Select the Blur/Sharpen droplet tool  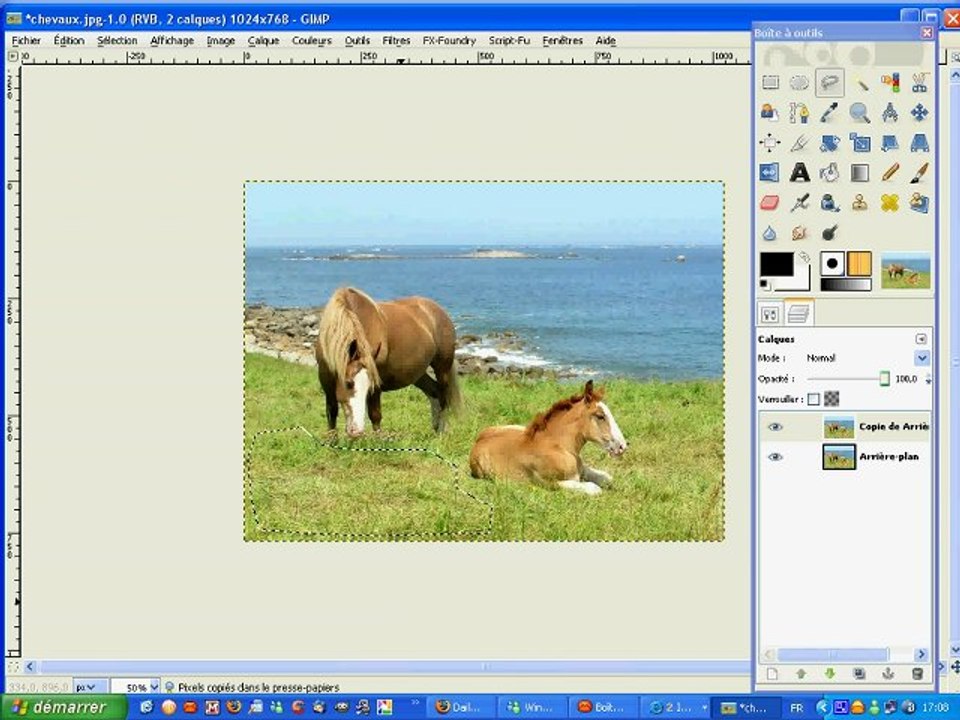pyautogui.click(x=770, y=233)
